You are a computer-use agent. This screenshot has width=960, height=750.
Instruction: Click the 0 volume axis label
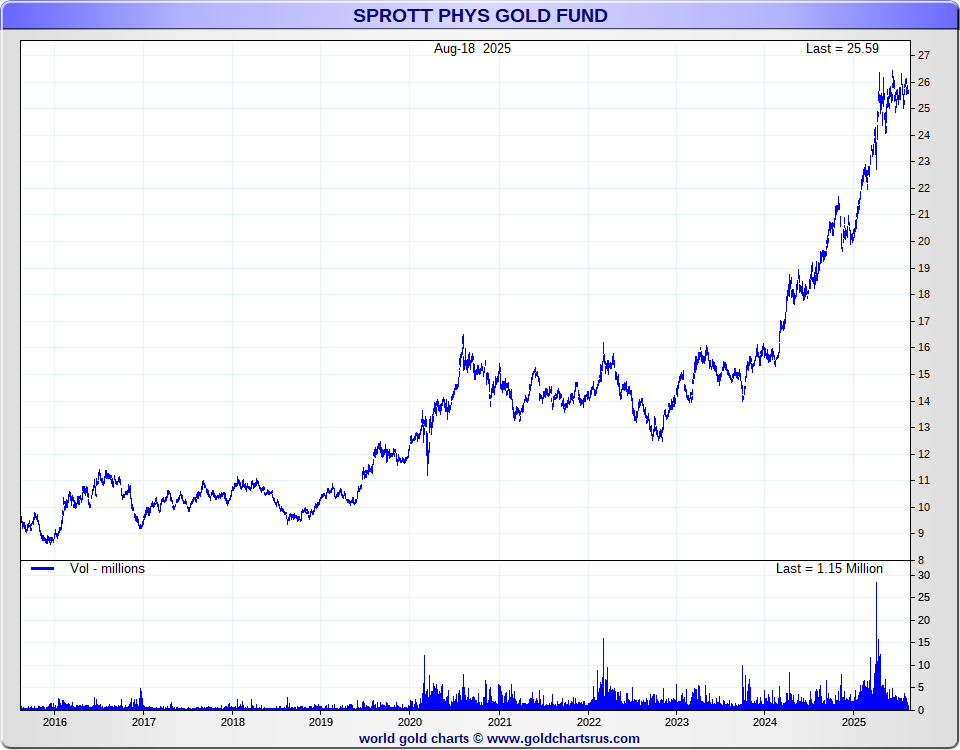pyautogui.click(x=921, y=710)
